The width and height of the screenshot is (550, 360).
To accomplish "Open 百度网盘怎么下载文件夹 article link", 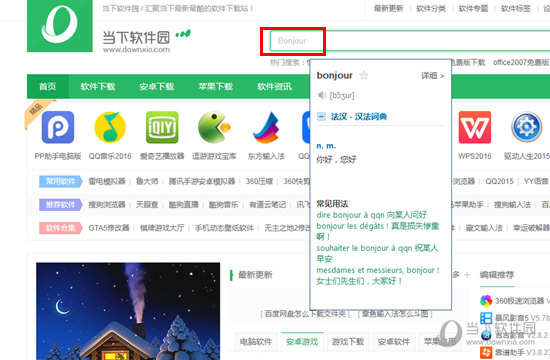I will [305, 314].
